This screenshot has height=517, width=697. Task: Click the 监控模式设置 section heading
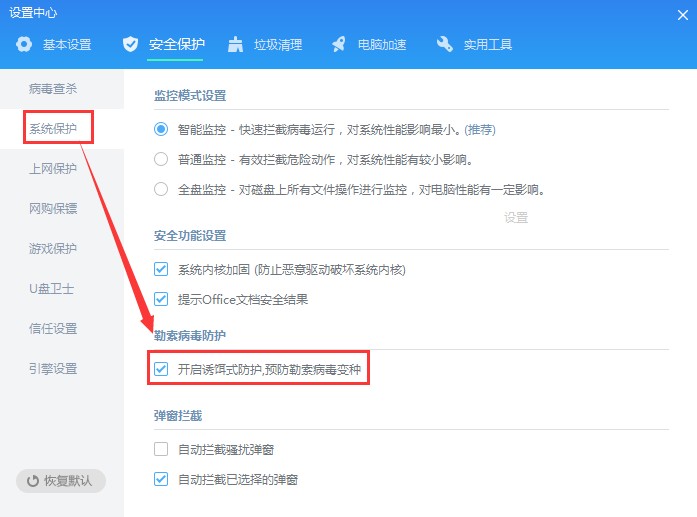pos(190,96)
